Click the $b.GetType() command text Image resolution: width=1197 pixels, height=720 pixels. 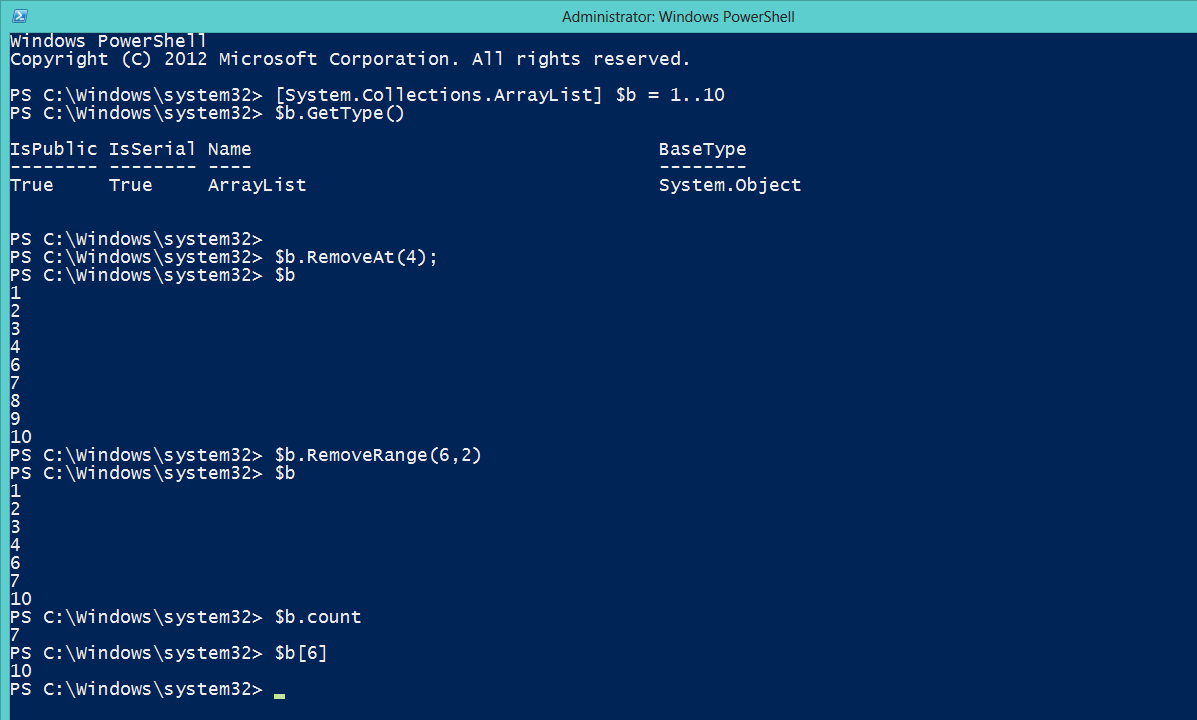(x=340, y=114)
